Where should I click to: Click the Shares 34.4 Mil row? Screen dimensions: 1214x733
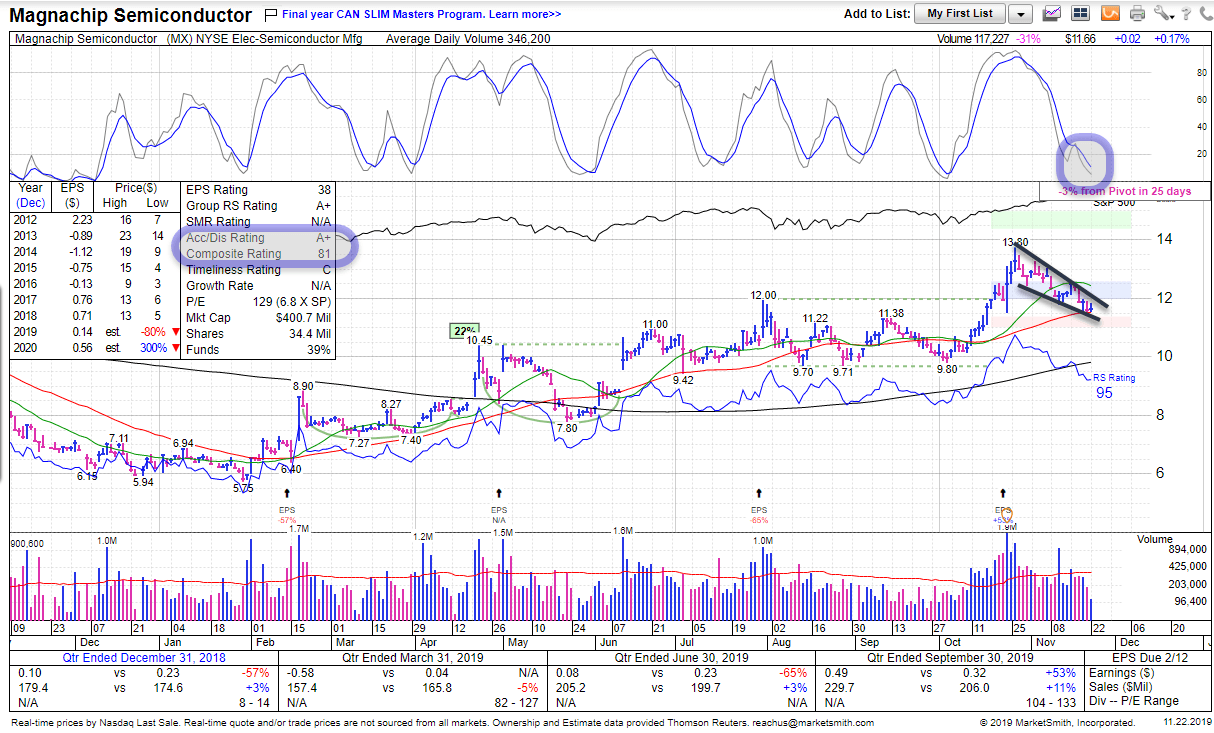coord(258,334)
